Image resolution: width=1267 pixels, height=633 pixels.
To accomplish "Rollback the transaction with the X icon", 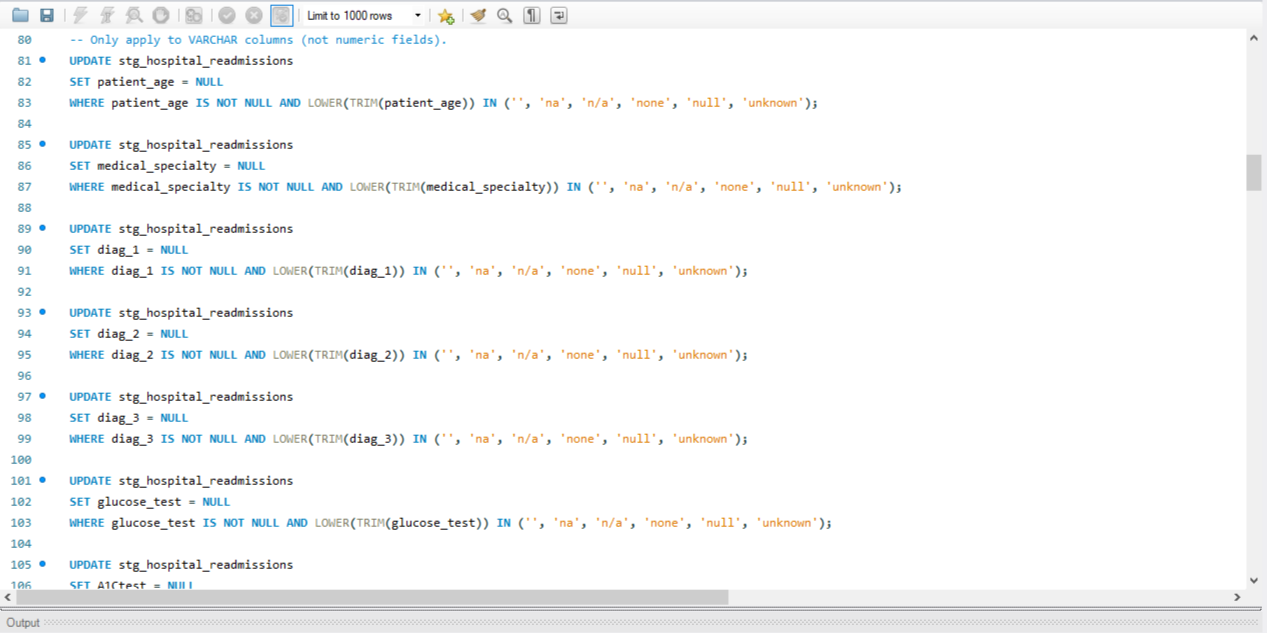I will (x=254, y=15).
